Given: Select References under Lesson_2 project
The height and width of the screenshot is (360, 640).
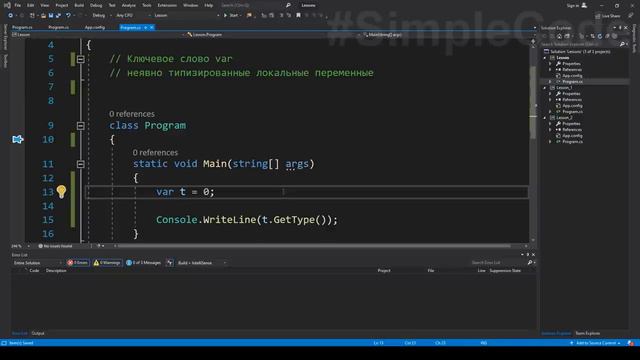Looking at the screenshot, I should click(x=572, y=130).
